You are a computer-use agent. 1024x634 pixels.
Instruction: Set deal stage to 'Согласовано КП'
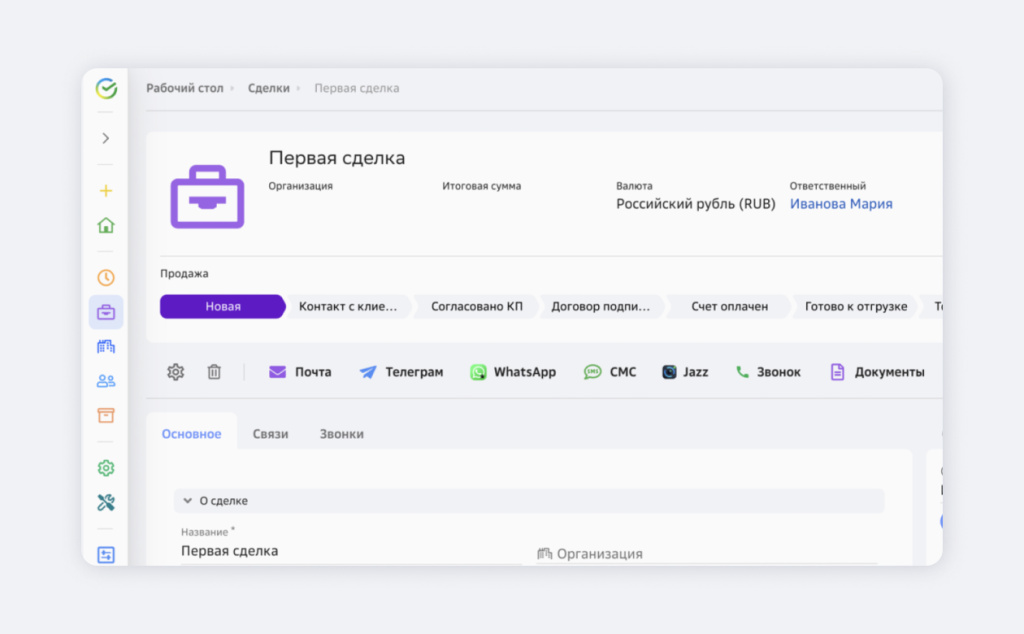tap(477, 307)
